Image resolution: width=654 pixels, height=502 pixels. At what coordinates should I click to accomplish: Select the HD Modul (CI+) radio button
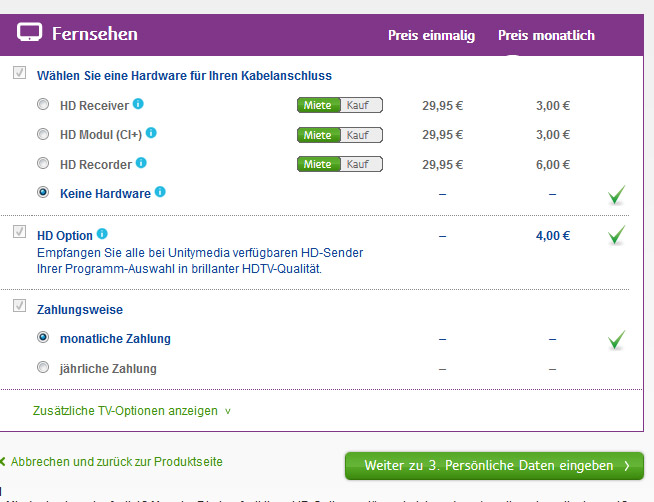click(43, 134)
